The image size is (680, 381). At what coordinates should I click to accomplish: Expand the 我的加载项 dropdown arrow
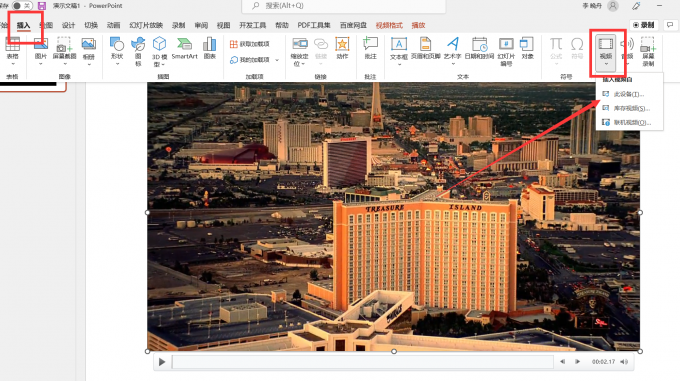click(x=277, y=60)
